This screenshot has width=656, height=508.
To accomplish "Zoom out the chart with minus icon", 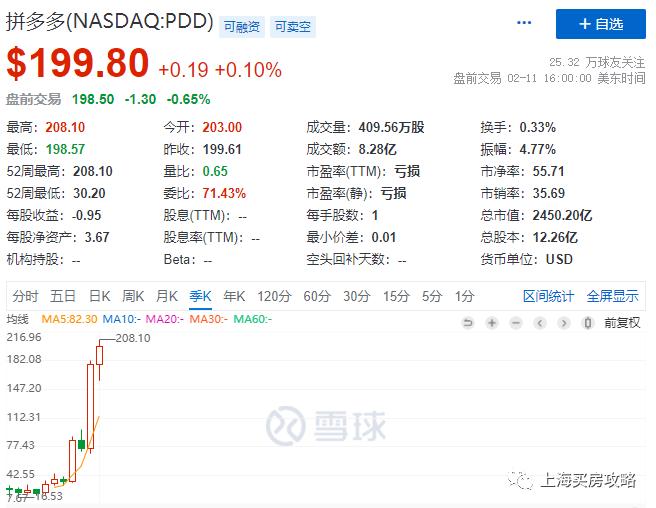I will tap(515, 323).
